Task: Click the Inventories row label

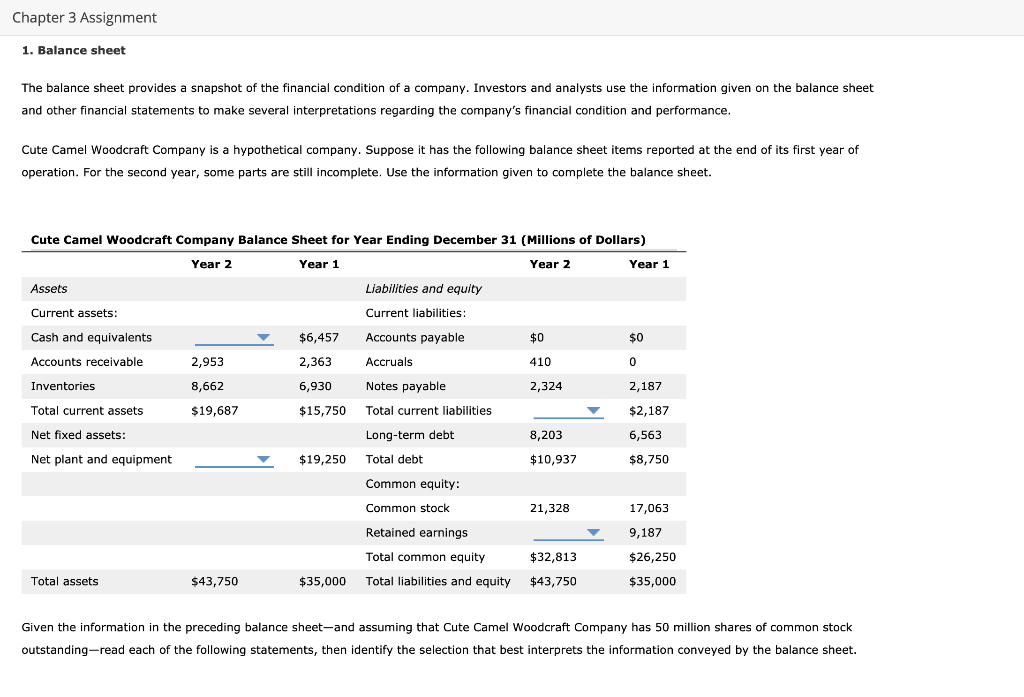Action: tap(63, 386)
